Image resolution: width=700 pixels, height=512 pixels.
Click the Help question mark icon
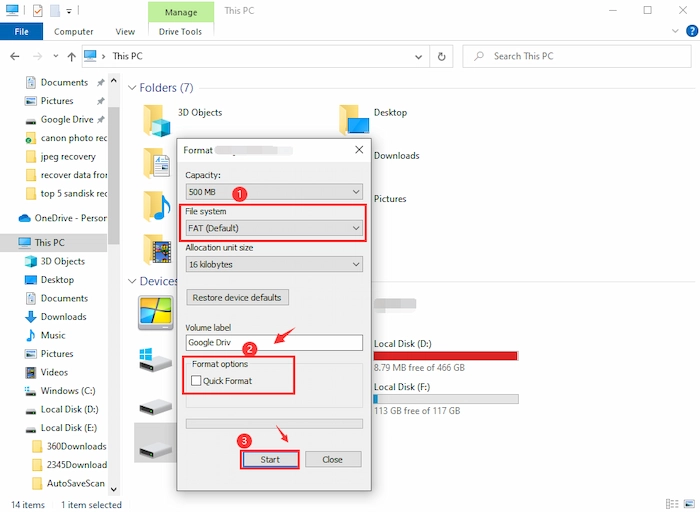(686, 32)
